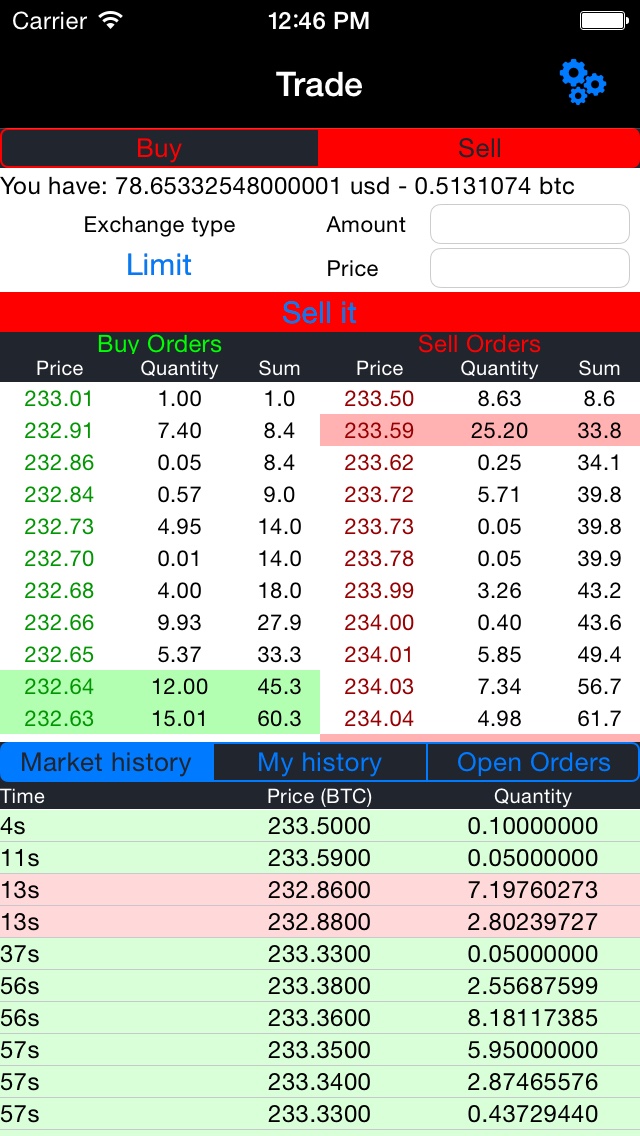Change the Limit exchange type

(159, 265)
